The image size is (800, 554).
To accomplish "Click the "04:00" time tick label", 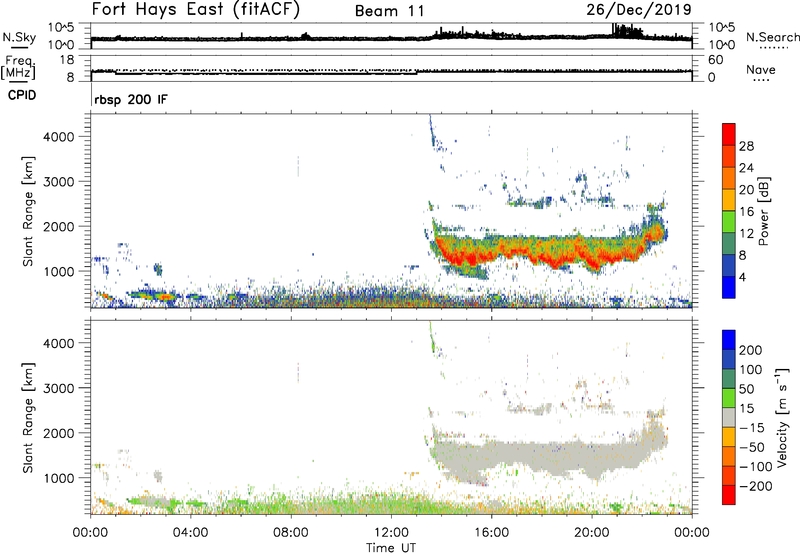I will pos(190,533).
